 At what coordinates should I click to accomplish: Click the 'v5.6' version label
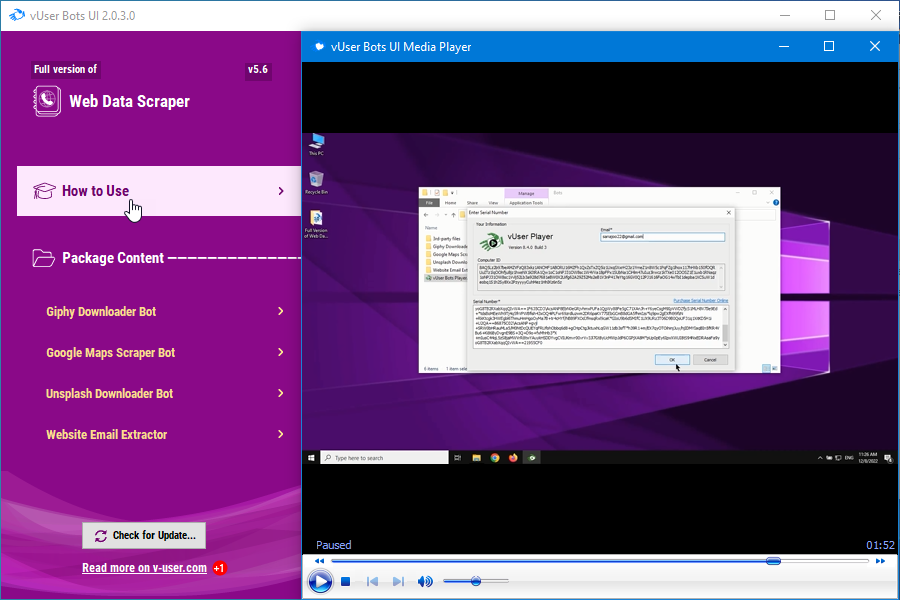(258, 69)
